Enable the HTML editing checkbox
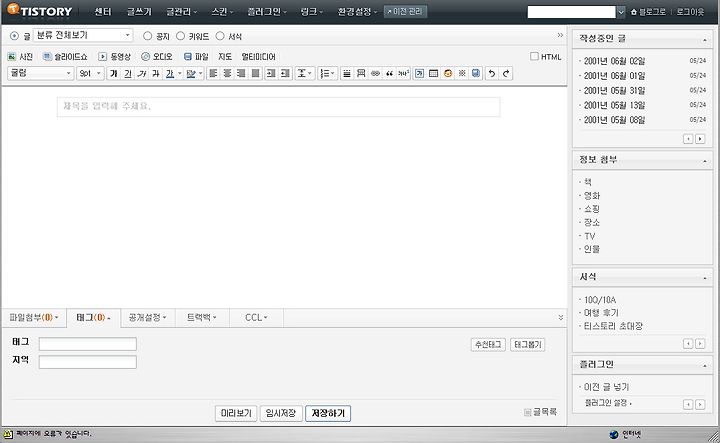 (534, 56)
